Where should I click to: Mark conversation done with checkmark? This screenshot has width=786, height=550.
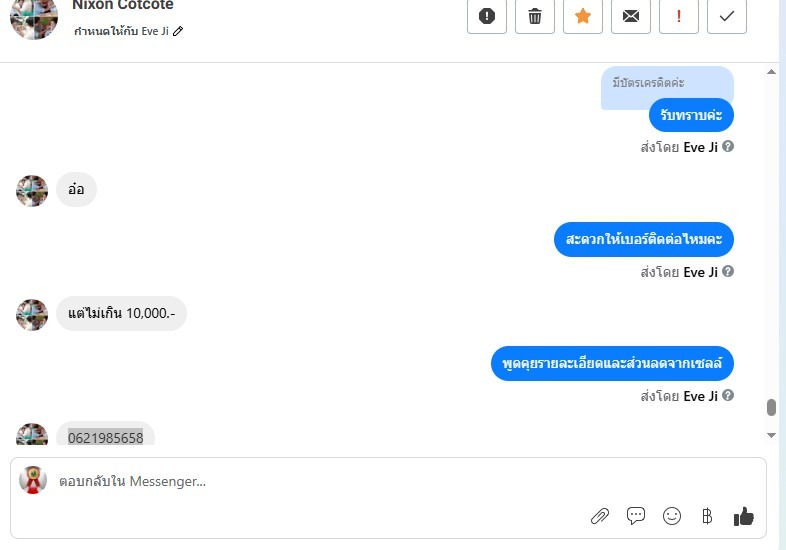pos(727,16)
